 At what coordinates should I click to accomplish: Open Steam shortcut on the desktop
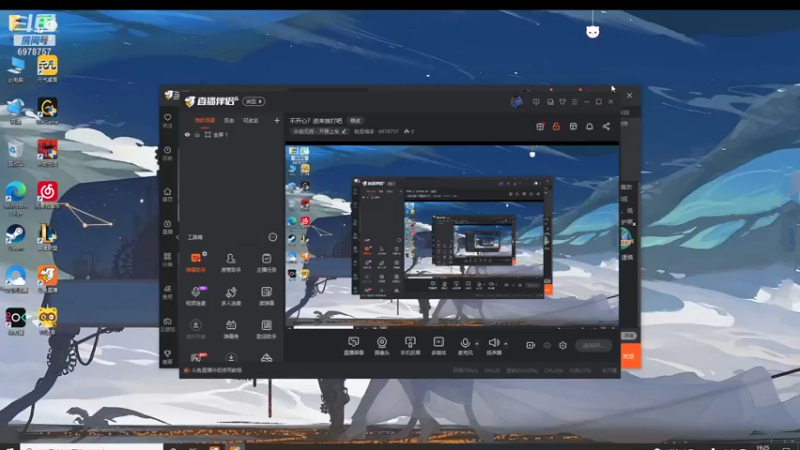(15, 234)
